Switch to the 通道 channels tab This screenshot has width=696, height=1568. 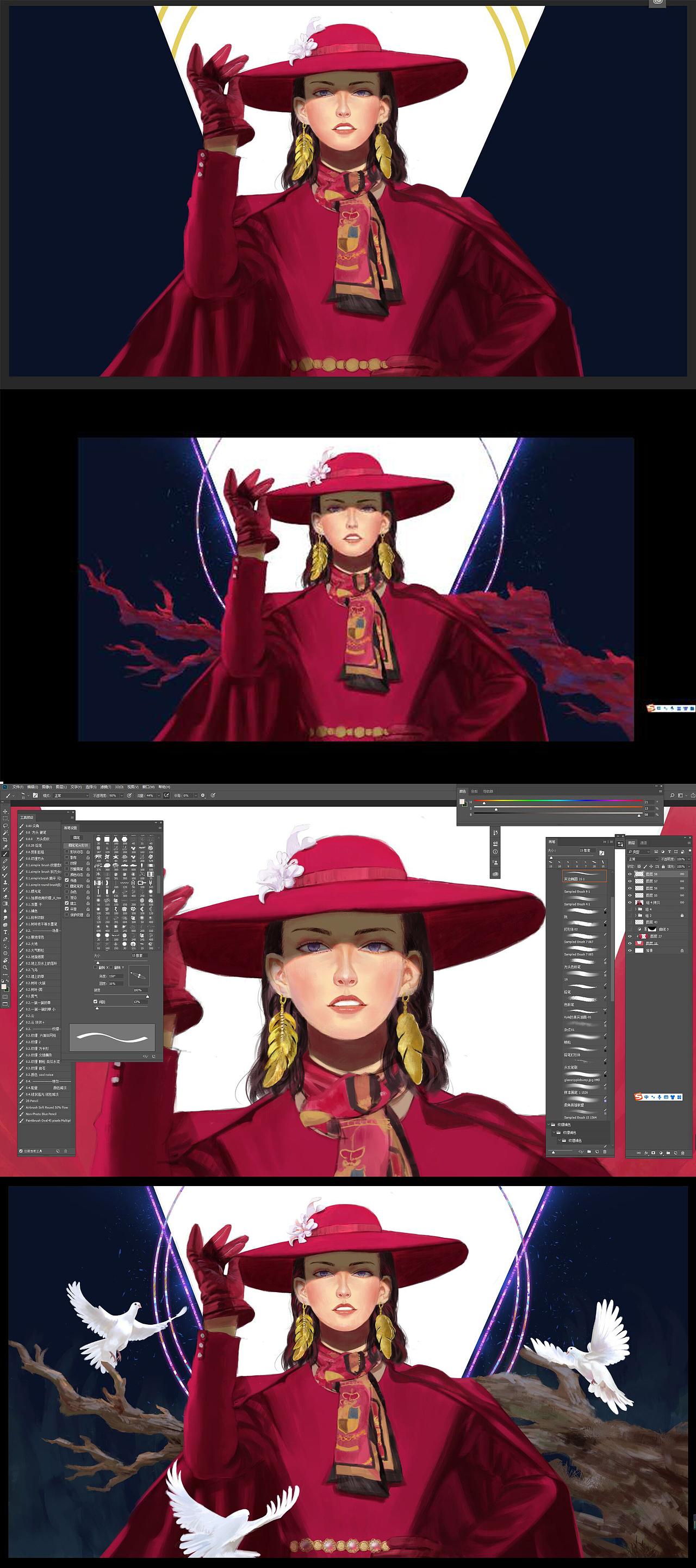tap(644, 843)
